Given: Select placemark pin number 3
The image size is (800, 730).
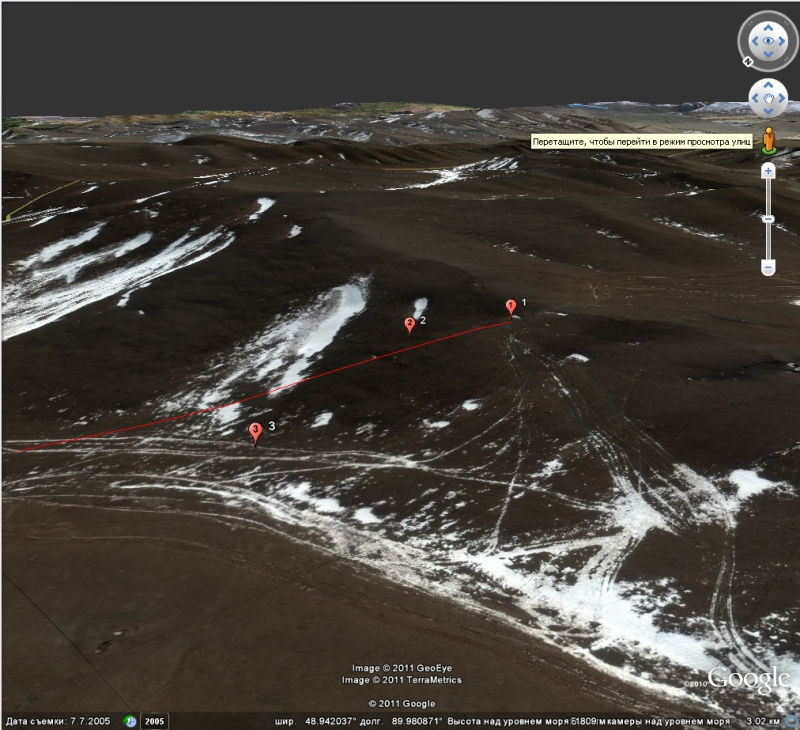Looking at the screenshot, I should pos(255,430).
